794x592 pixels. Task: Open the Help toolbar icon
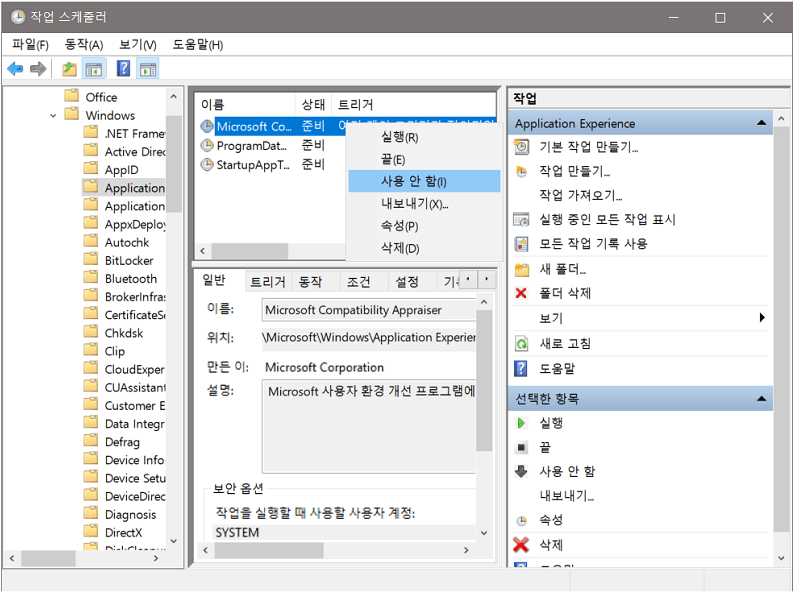click(x=123, y=68)
